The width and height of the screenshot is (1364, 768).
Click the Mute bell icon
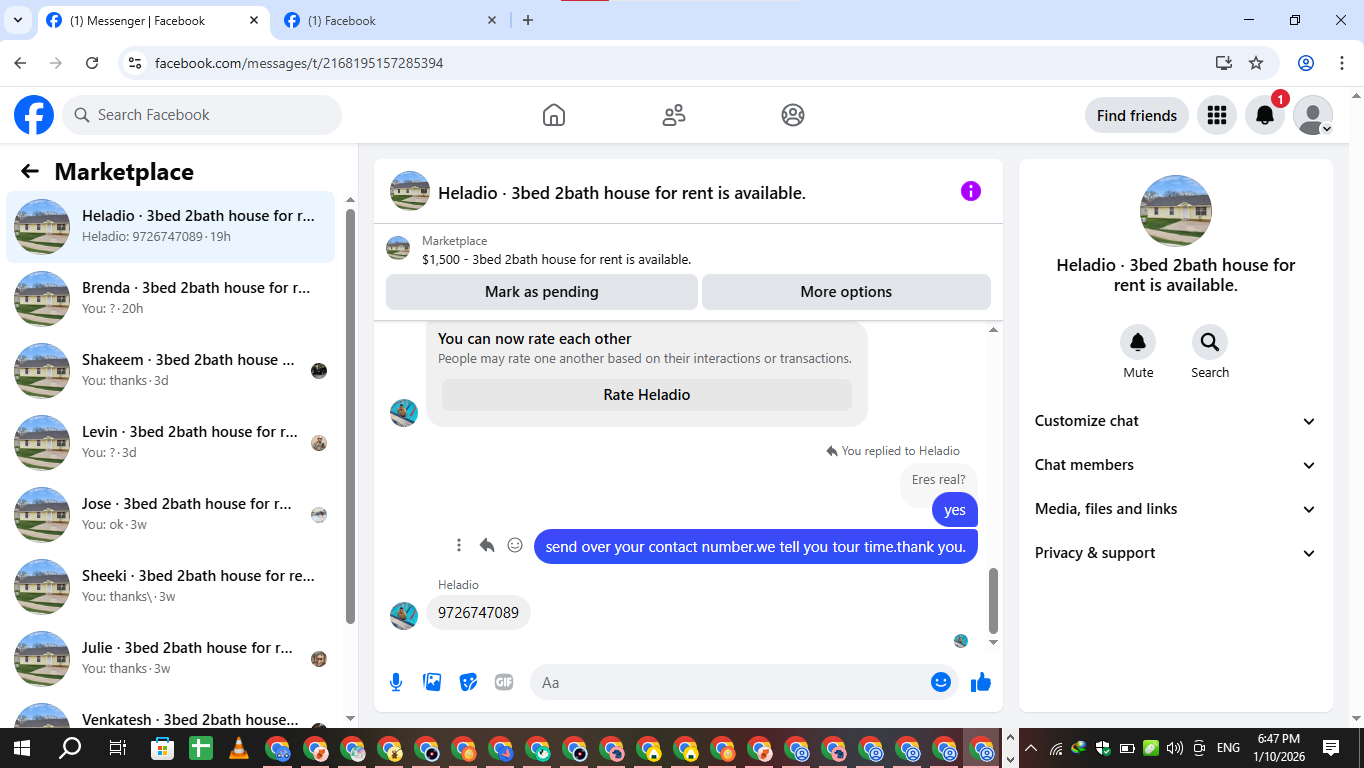click(1138, 342)
